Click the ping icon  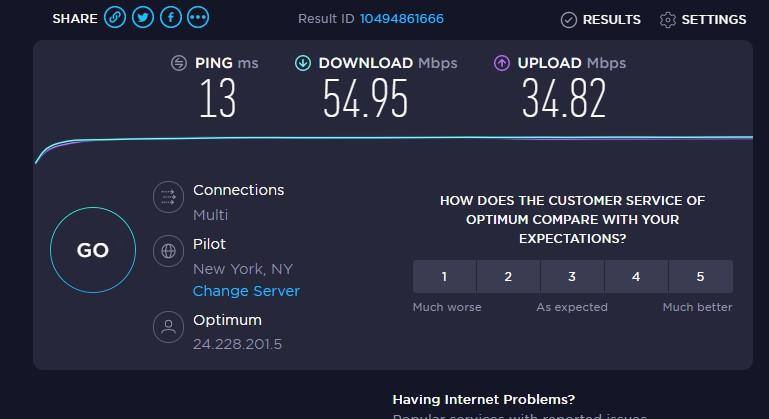(179, 63)
